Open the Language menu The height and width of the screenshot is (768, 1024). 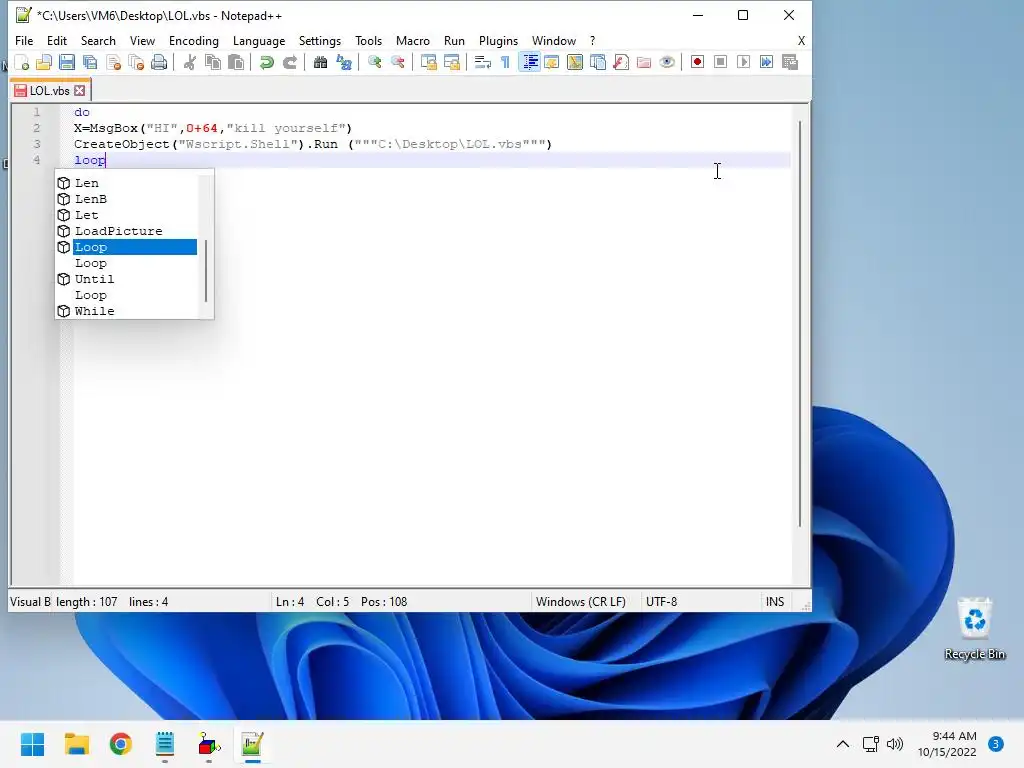click(x=259, y=40)
